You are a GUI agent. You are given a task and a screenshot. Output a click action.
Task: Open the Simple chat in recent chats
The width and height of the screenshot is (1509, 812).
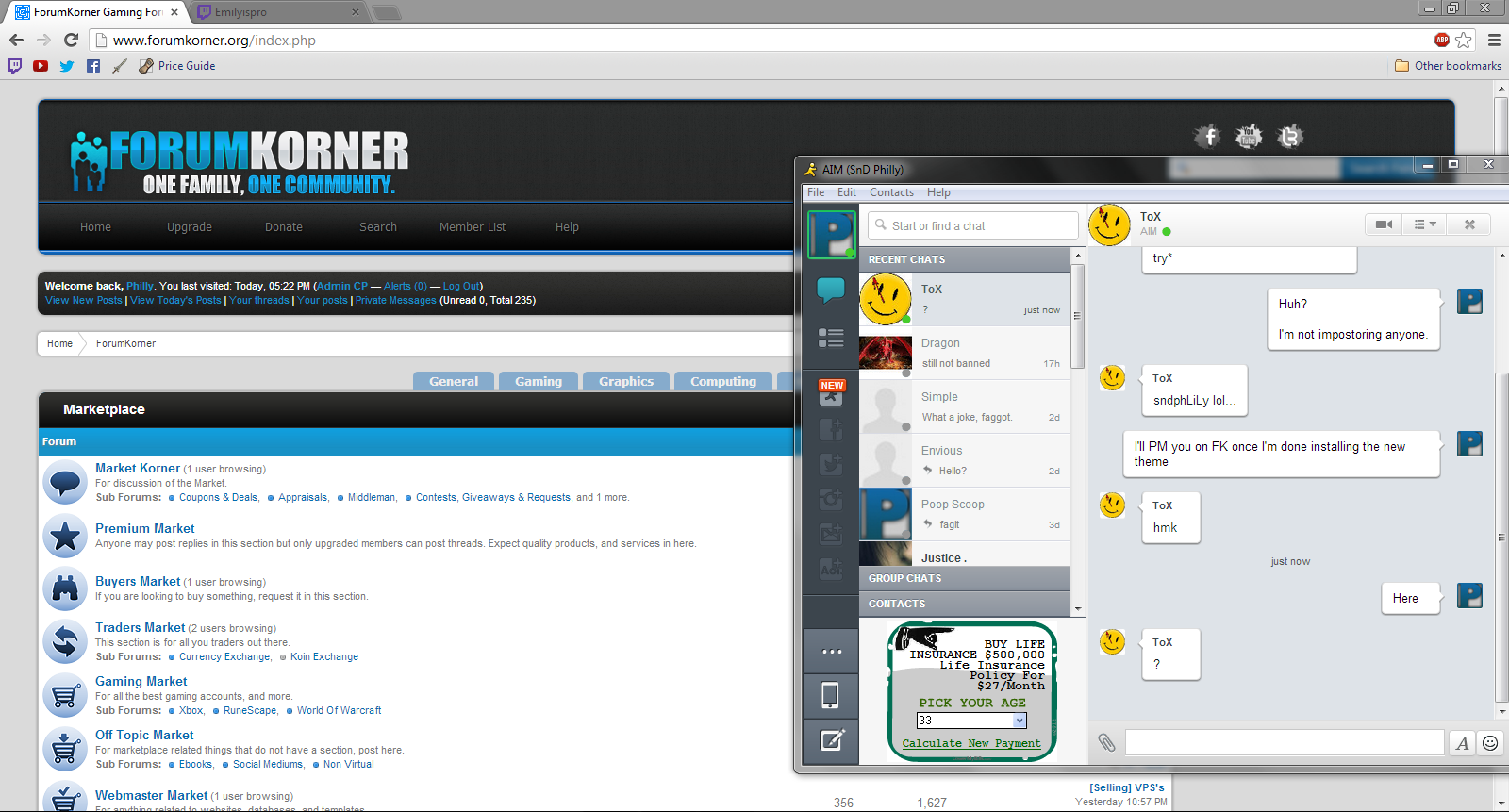(964, 406)
